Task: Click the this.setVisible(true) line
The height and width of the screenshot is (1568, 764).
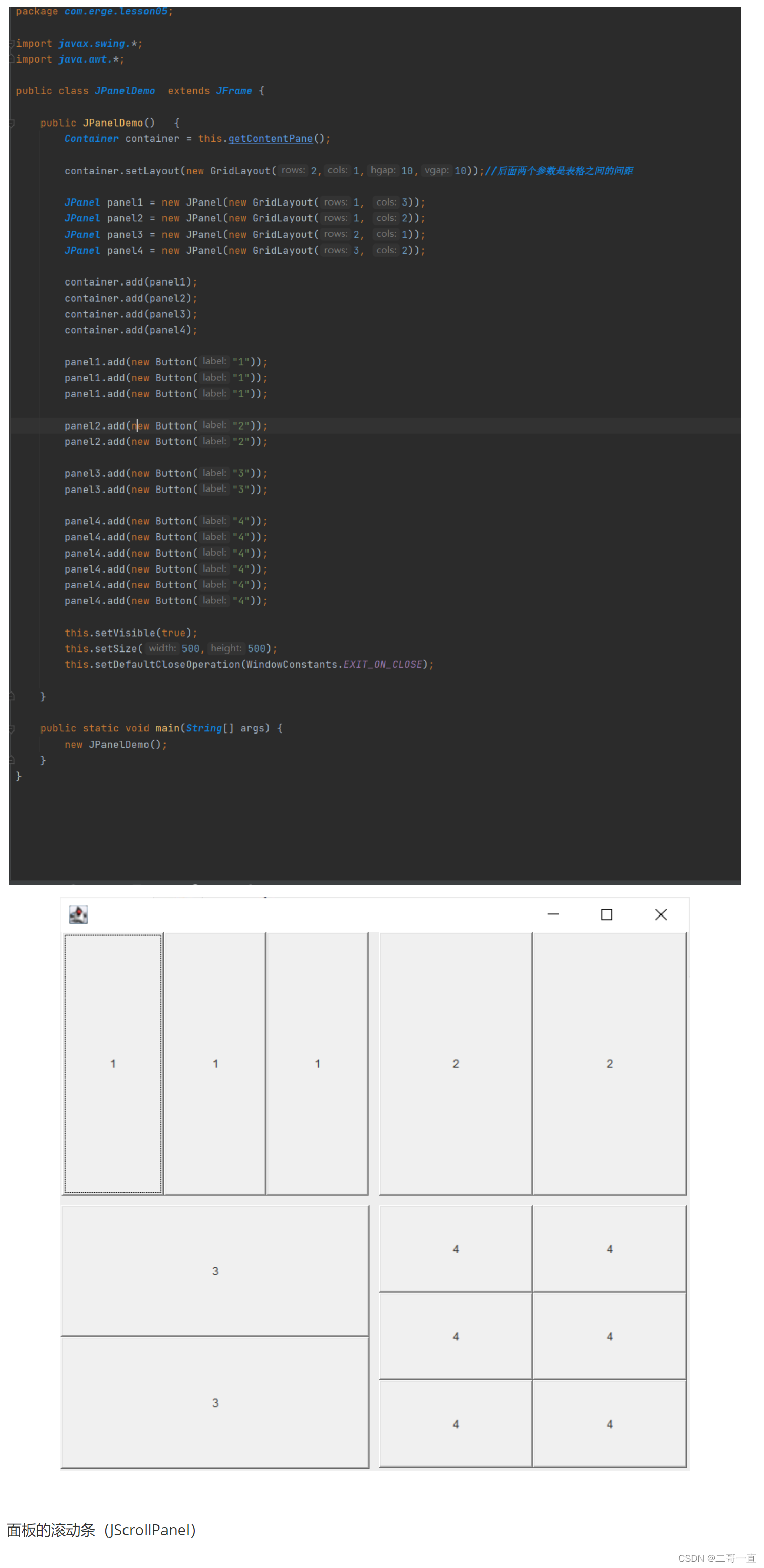Action: [131, 633]
